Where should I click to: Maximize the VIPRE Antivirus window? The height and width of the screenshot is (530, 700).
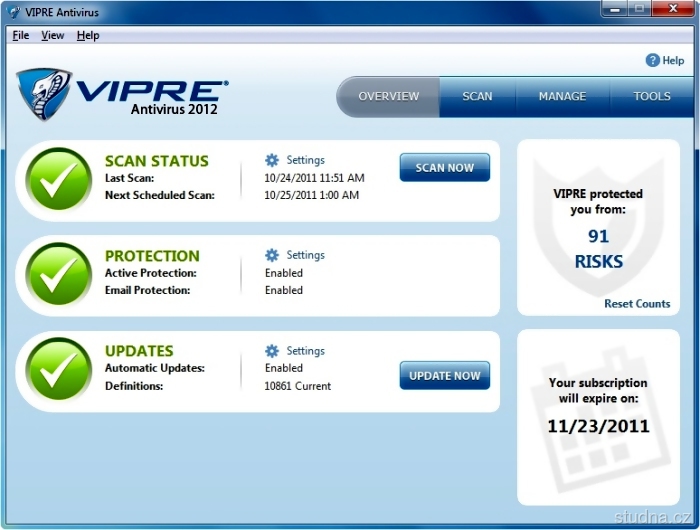640,9
